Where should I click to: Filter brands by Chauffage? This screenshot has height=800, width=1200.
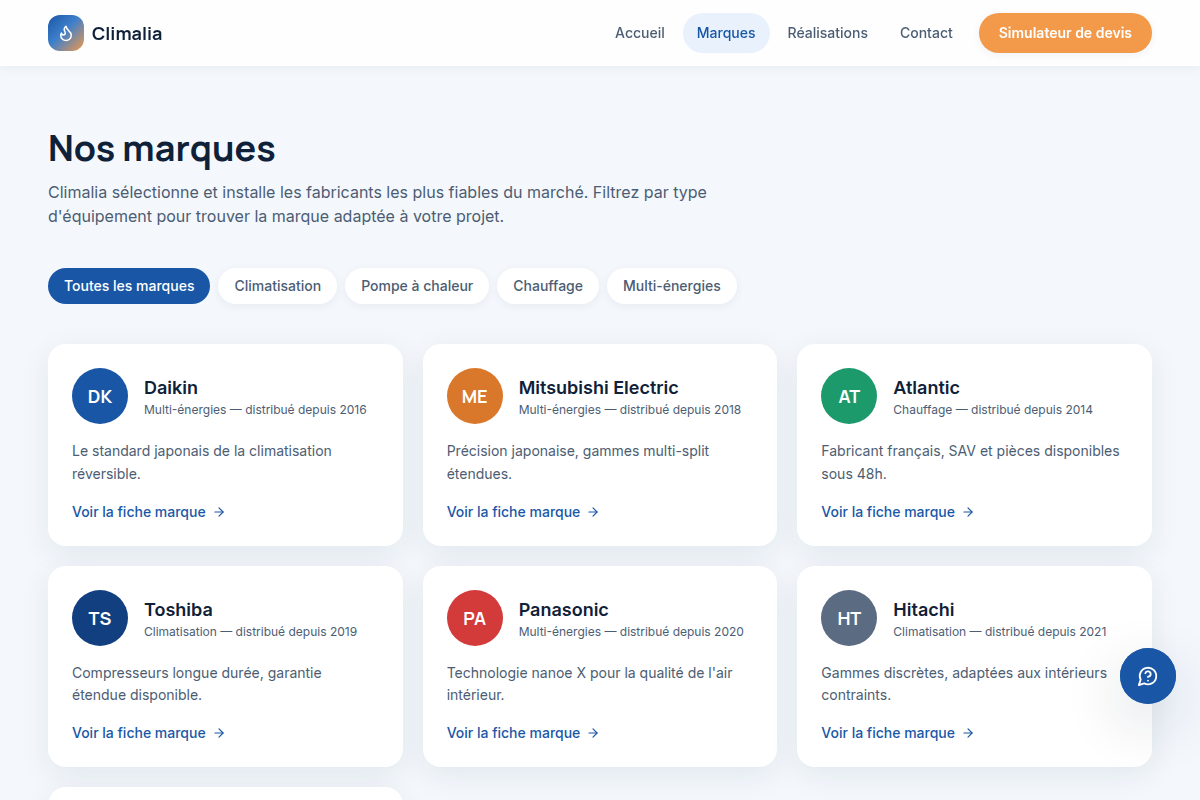(548, 286)
